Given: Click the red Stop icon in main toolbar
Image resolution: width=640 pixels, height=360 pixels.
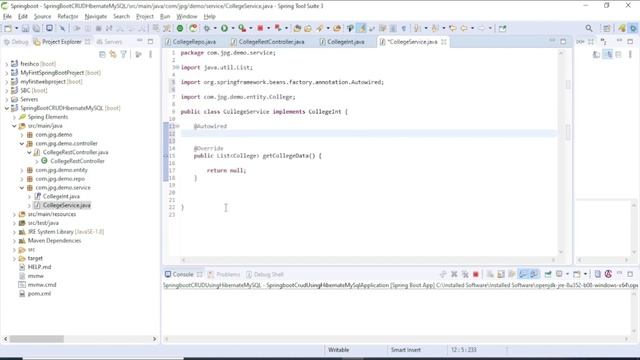Looking at the screenshot, I should click(260, 28).
